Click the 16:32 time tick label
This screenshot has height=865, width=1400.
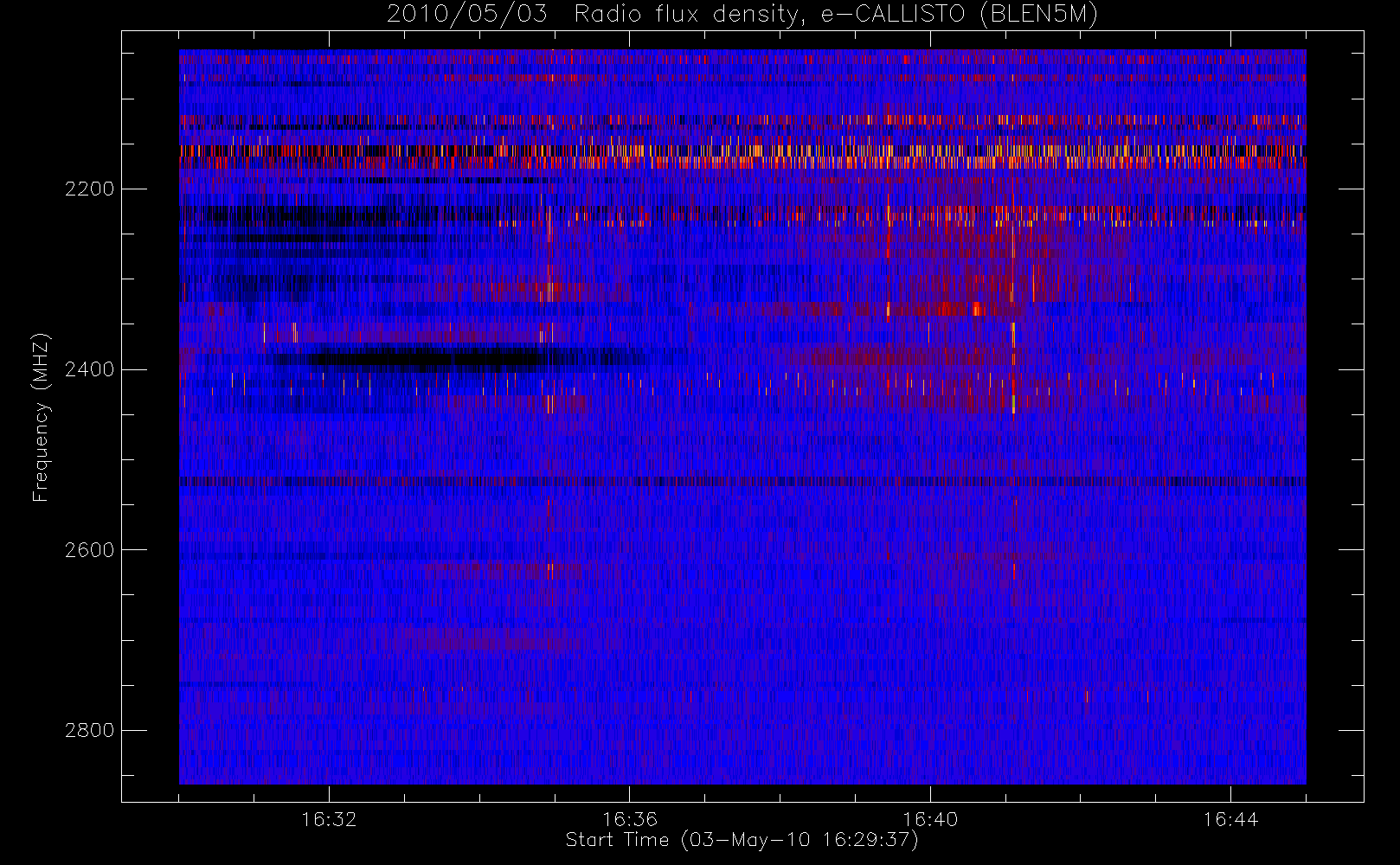coord(329,819)
